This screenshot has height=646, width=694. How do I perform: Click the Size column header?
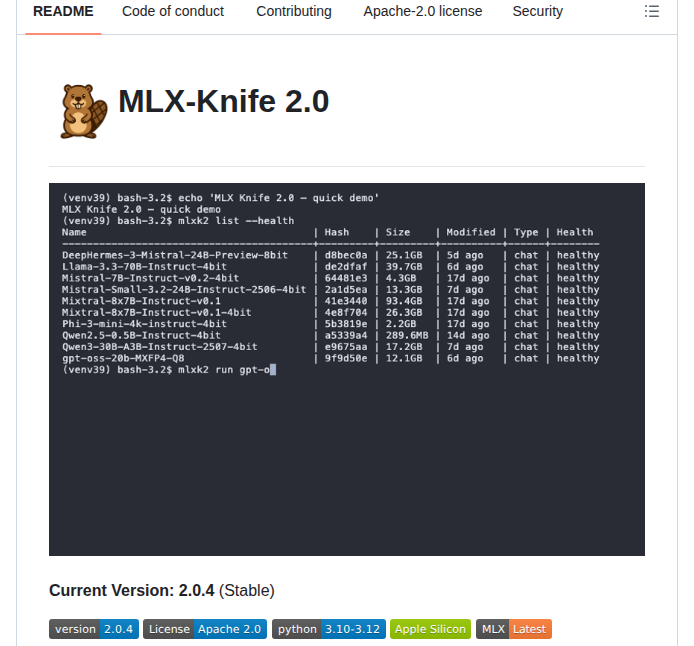pyautogui.click(x=398, y=232)
